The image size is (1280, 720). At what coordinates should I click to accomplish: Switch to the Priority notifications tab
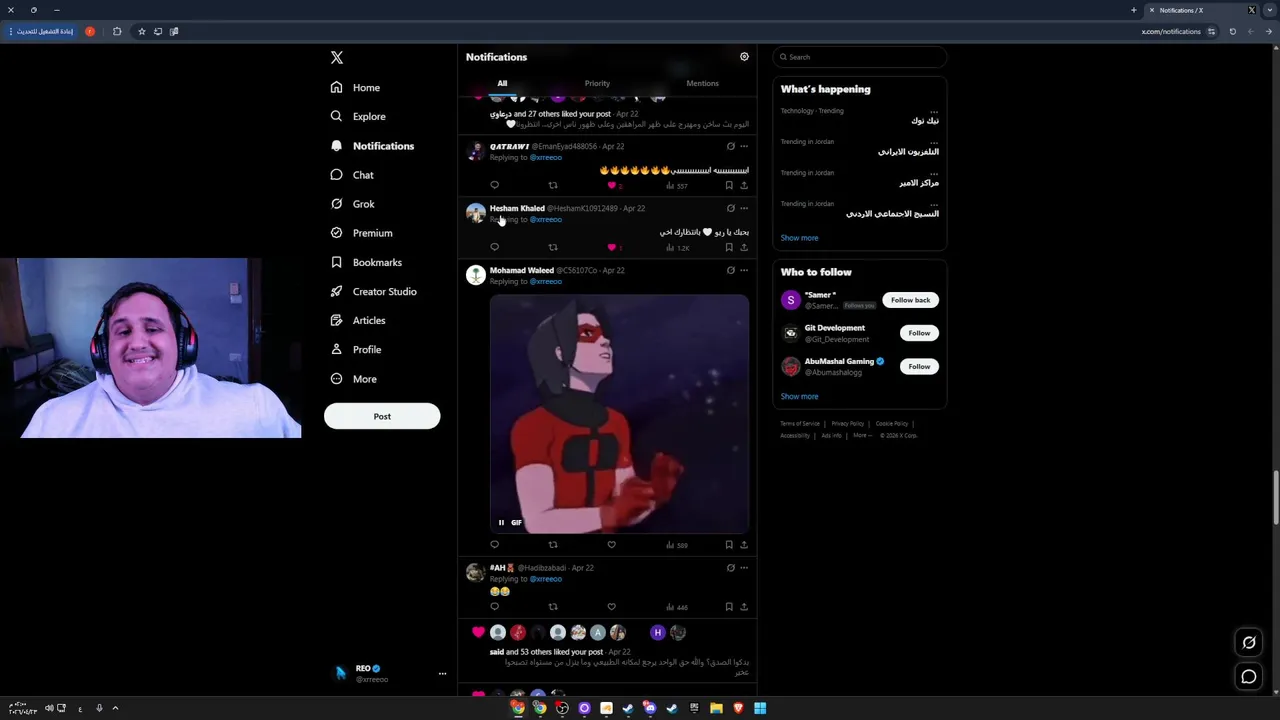597,83
